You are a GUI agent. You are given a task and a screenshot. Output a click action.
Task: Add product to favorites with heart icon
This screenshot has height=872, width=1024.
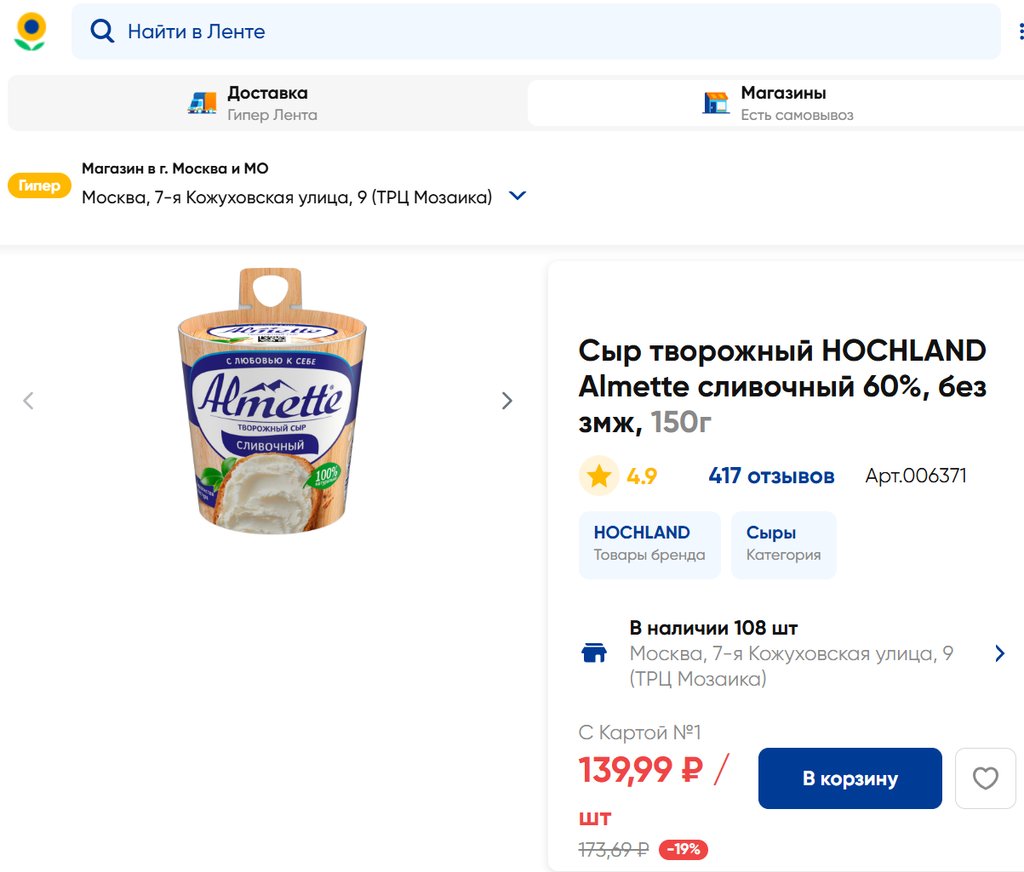point(985,778)
